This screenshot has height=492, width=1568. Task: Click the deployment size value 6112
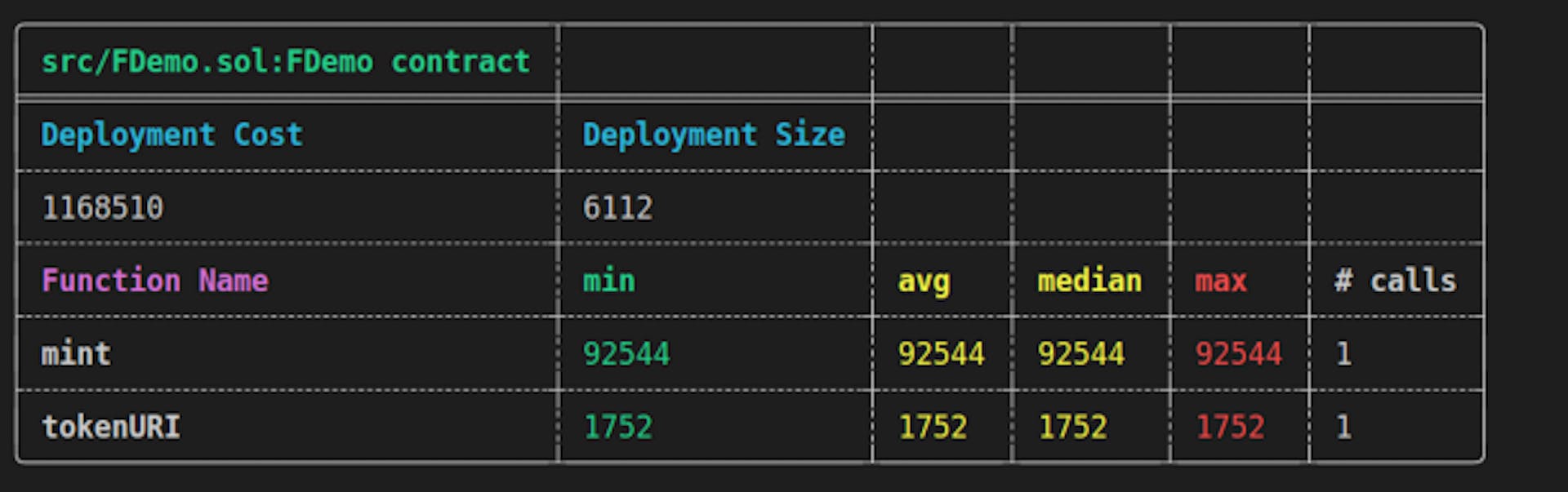point(617,208)
